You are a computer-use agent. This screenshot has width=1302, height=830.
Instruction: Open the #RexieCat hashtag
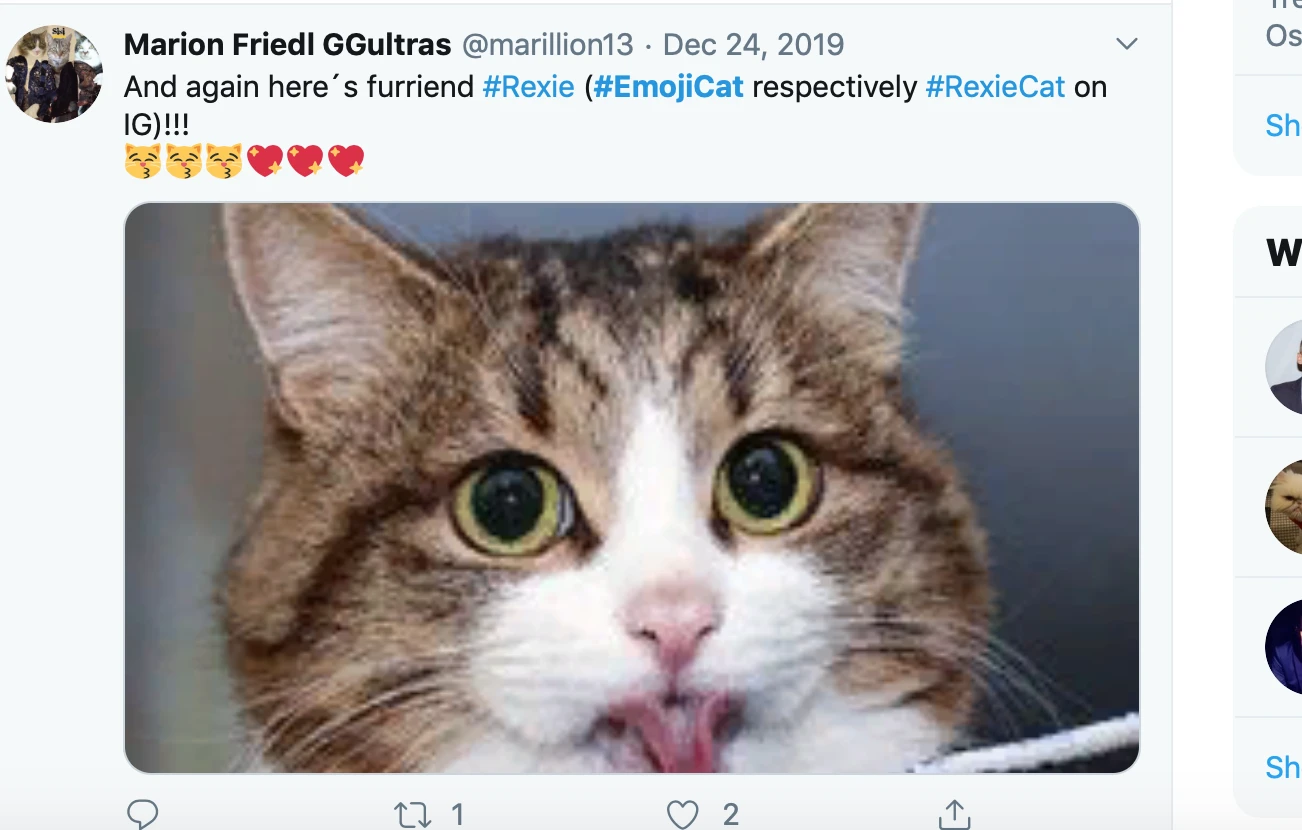[995, 87]
